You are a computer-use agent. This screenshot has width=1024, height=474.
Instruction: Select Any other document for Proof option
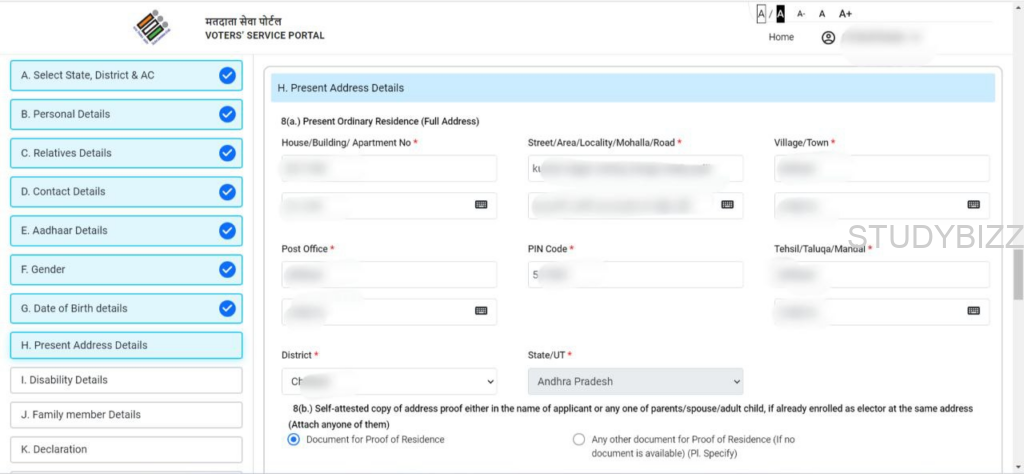[x=579, y=439]
